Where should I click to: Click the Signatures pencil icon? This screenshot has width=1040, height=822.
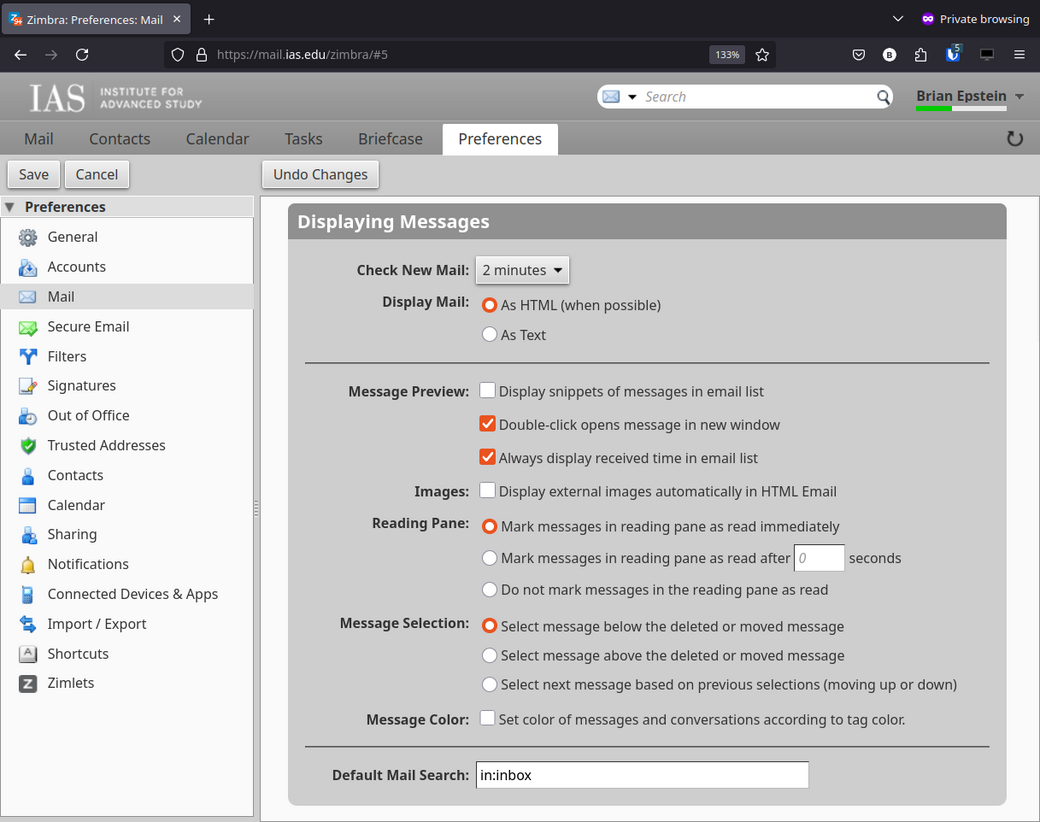tap(28, 386)
